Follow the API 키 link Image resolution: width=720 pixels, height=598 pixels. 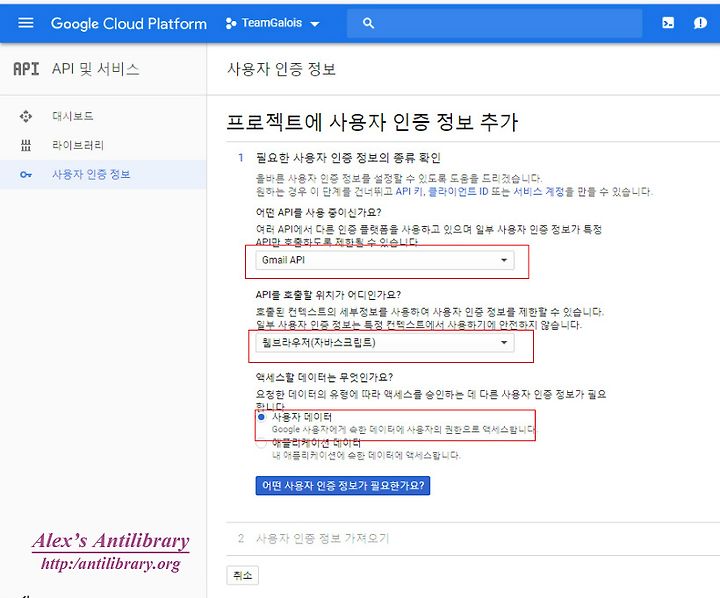(x=409, y=192)
